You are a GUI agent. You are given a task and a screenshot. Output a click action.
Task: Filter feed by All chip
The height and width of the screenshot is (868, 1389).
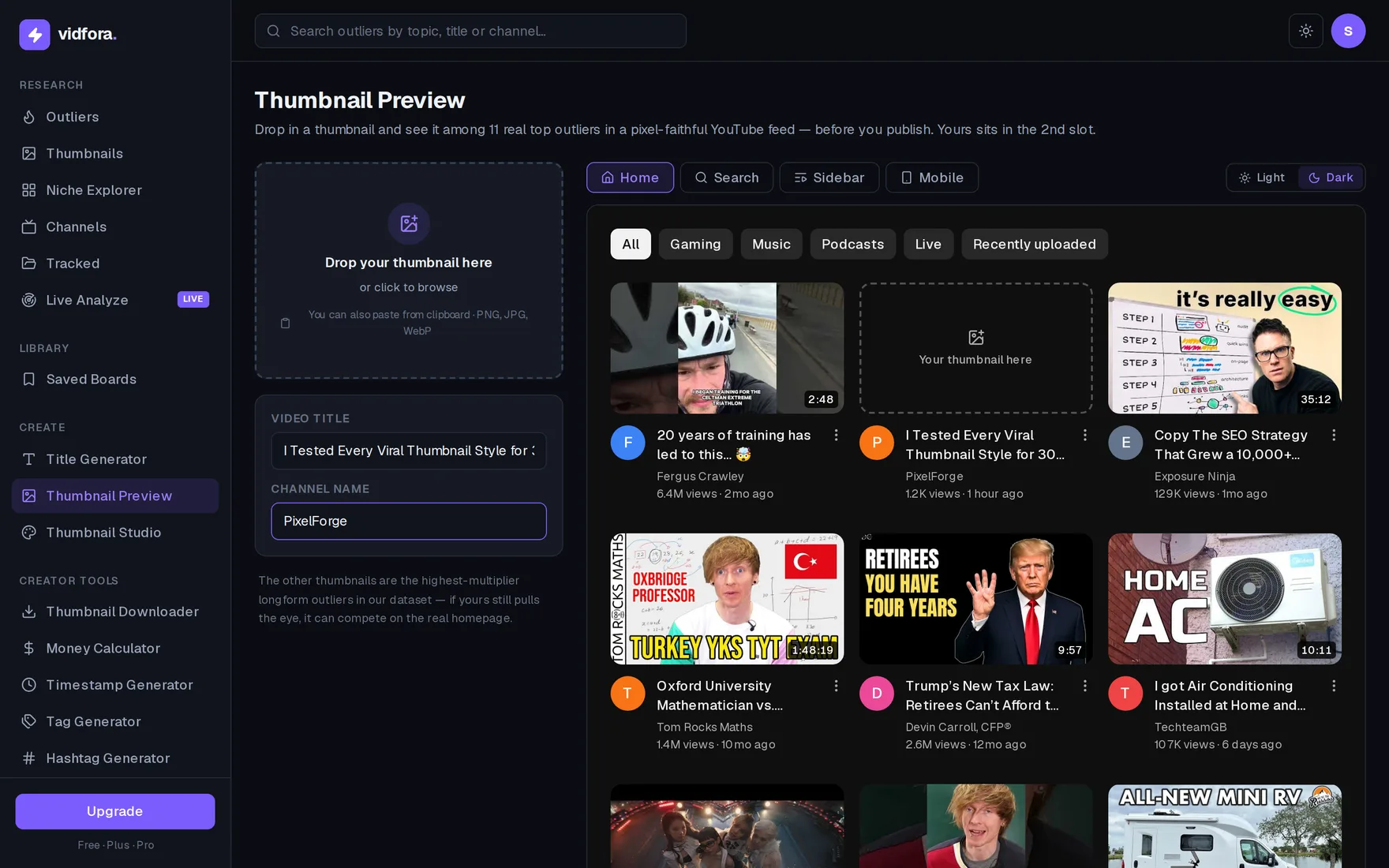[631, 245]
